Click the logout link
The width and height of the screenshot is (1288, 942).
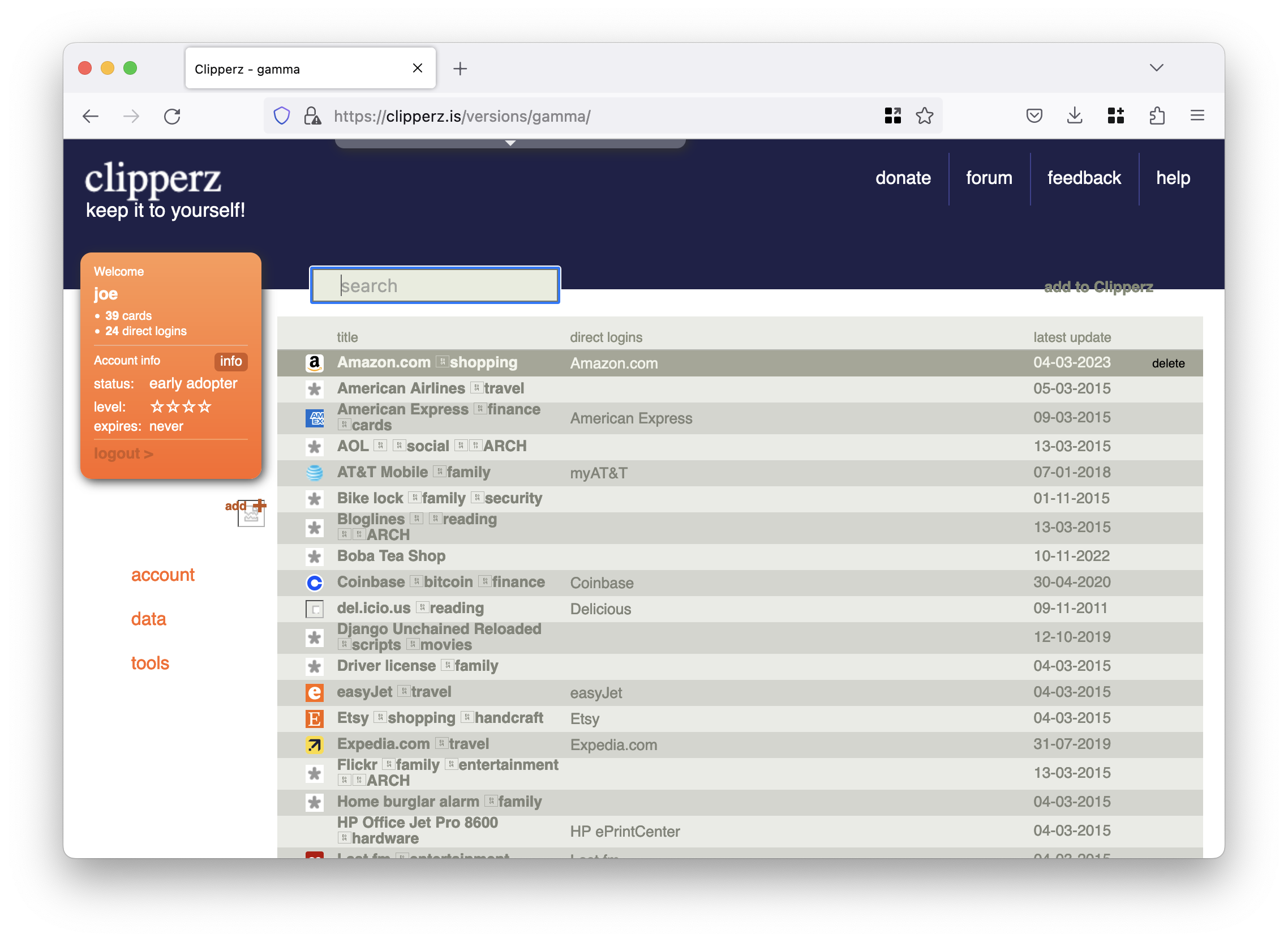(124, 454)
